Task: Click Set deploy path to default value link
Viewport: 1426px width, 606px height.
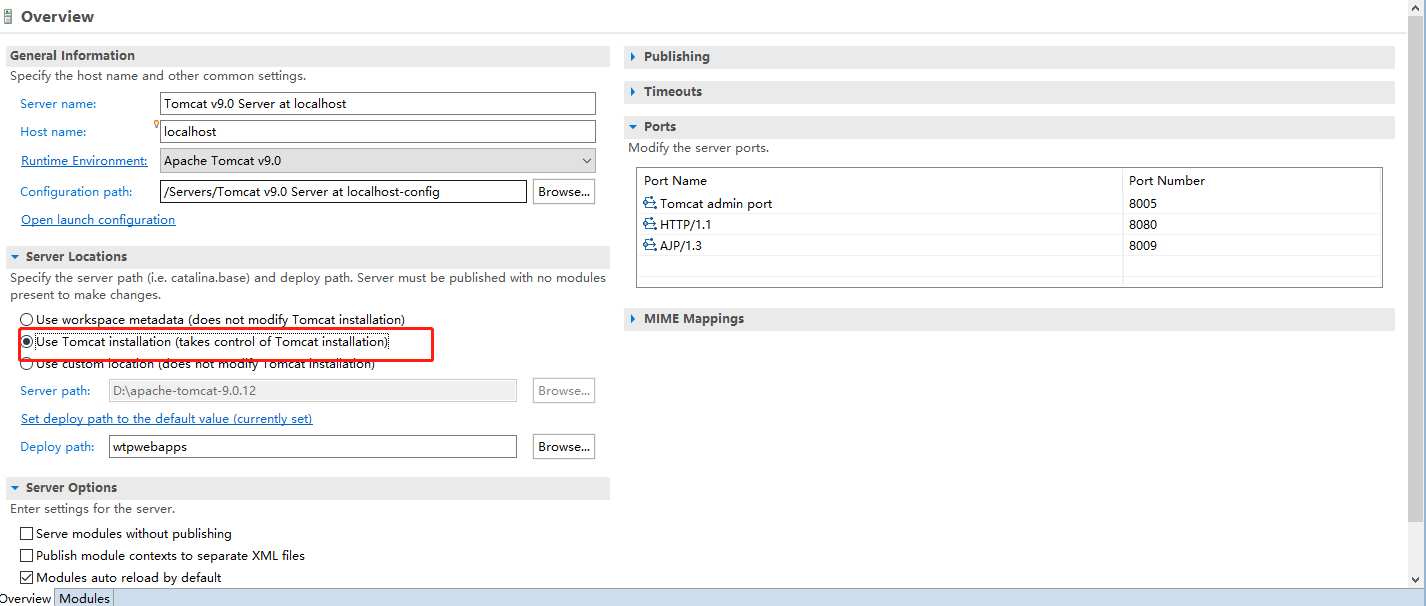Action: point(167,419)
